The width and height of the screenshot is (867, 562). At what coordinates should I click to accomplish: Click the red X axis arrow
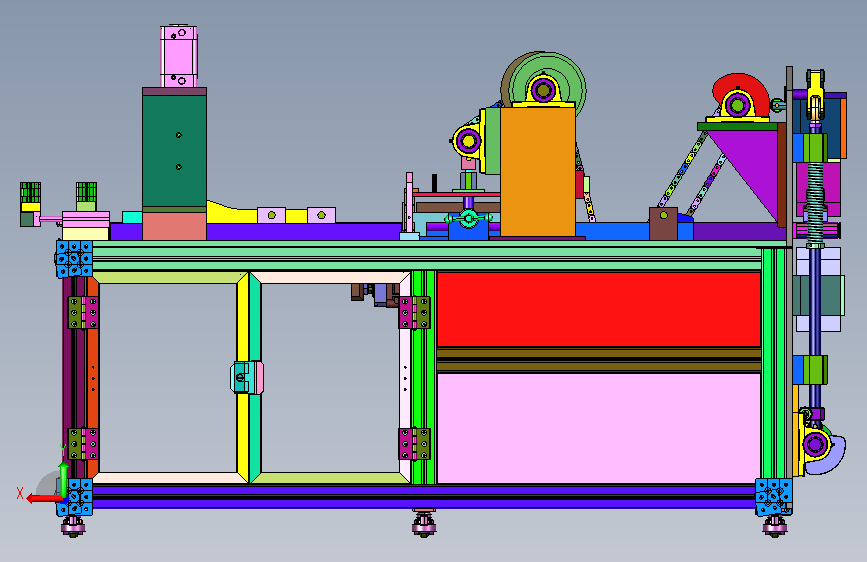(43, 498)
